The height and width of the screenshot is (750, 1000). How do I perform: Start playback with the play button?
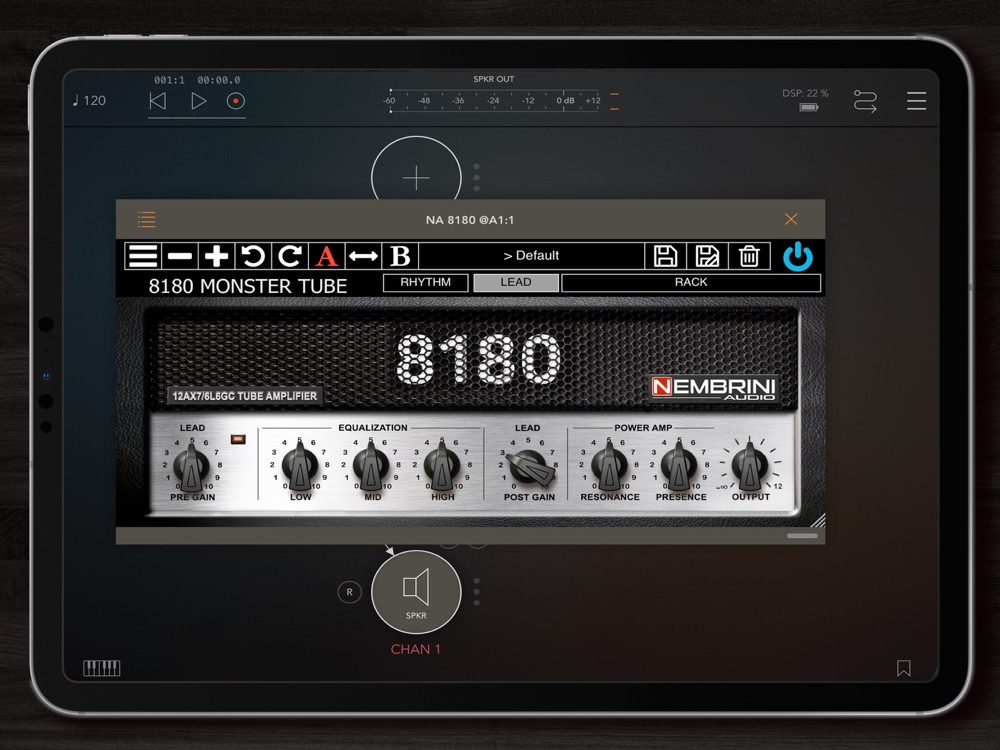pos(198,101)
